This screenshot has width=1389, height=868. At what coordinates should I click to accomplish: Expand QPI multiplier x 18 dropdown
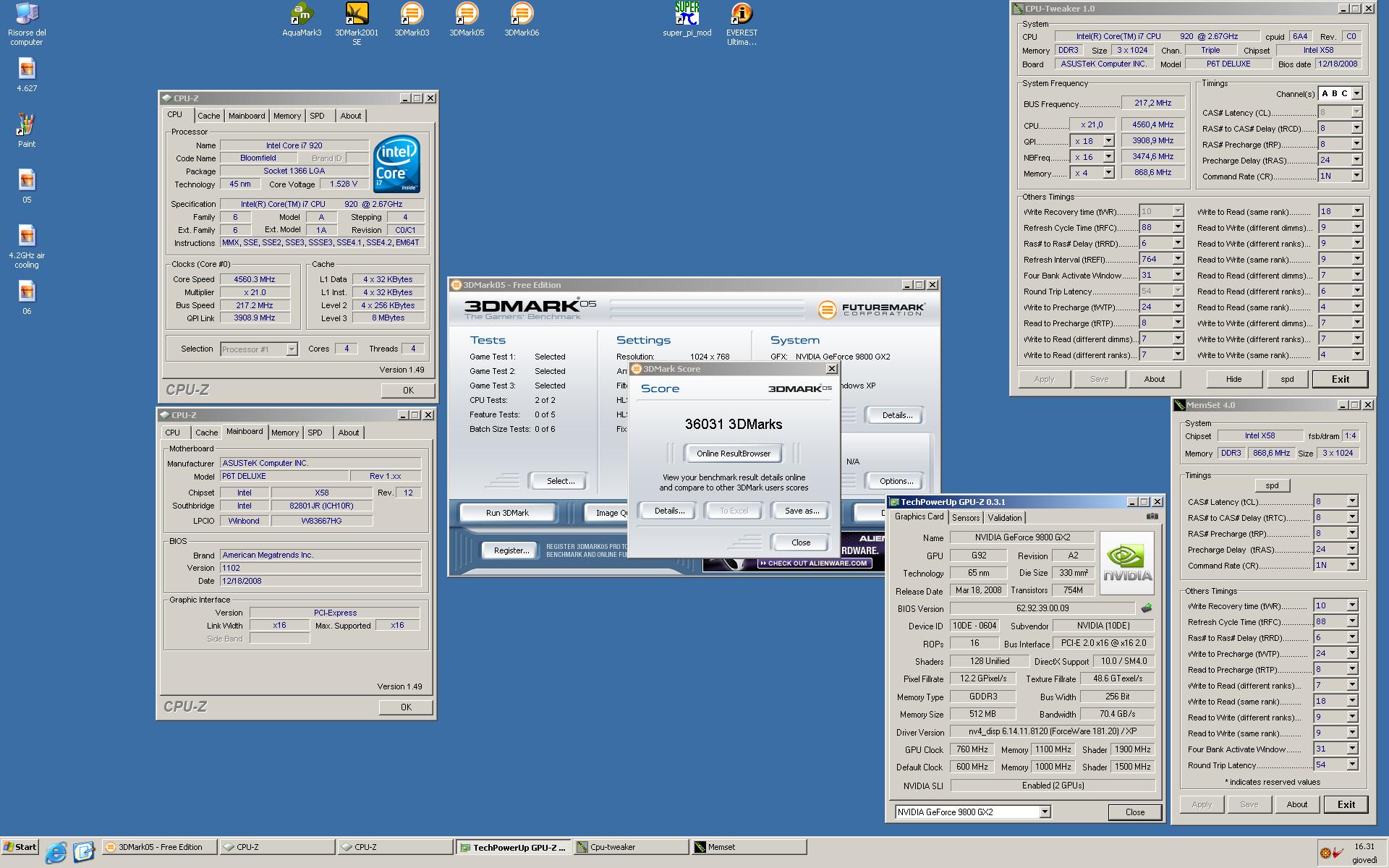[x=1108, y=141]
